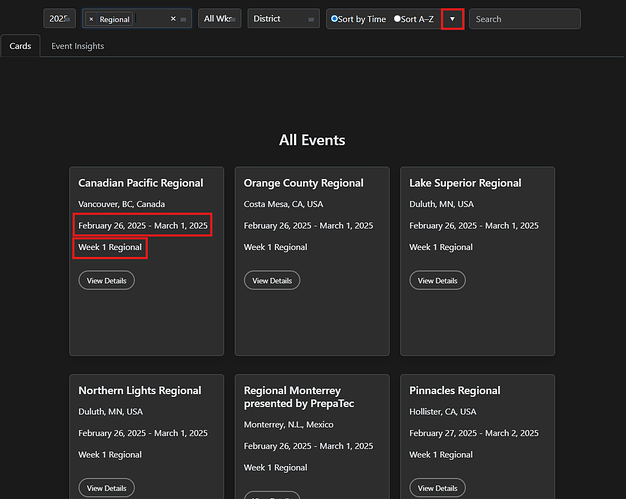Click Monterrey, N.L., Mexico location text

coord(289,424)
